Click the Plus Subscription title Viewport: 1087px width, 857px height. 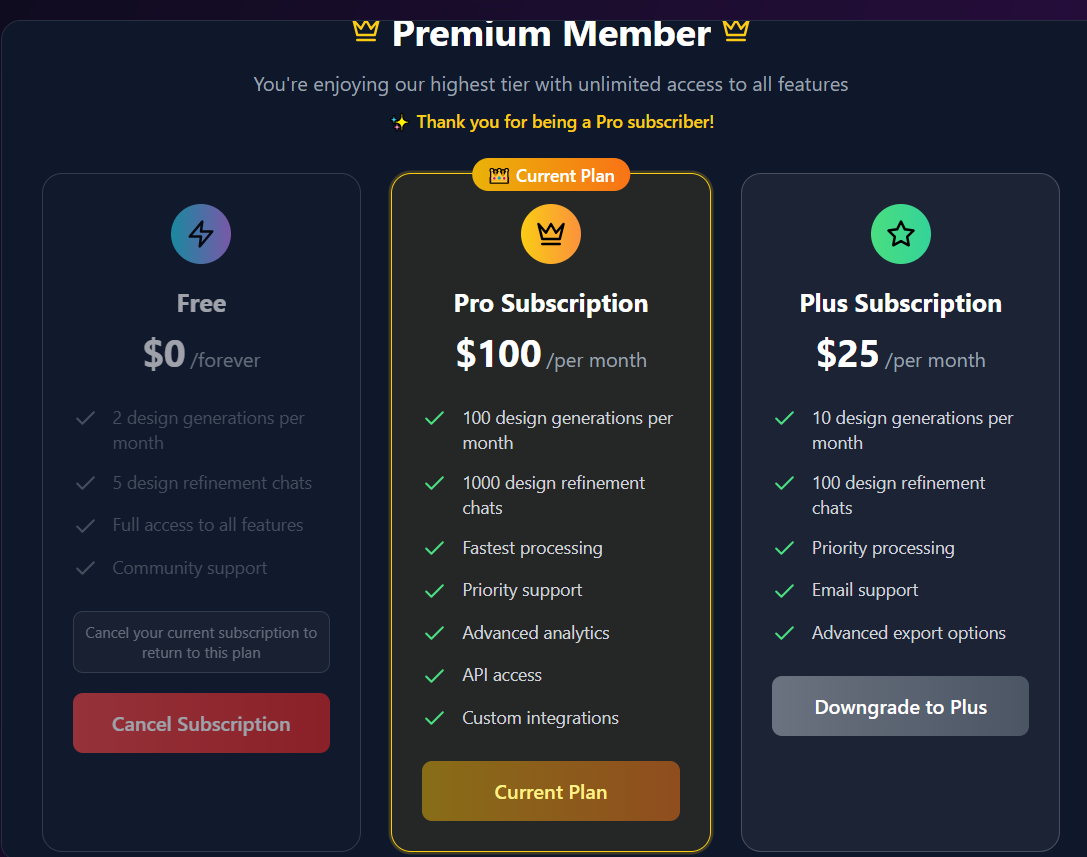pos(901,303)
